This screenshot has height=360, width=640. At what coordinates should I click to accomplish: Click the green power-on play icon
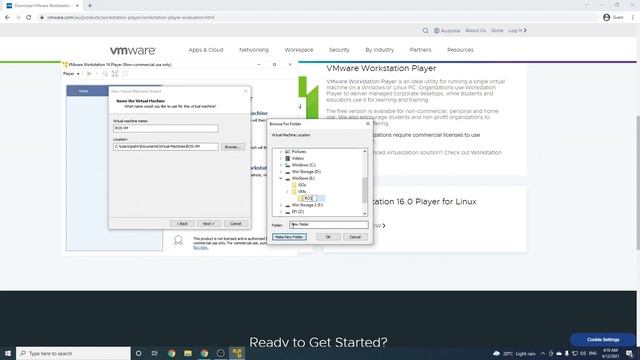(x=89, y=74)
